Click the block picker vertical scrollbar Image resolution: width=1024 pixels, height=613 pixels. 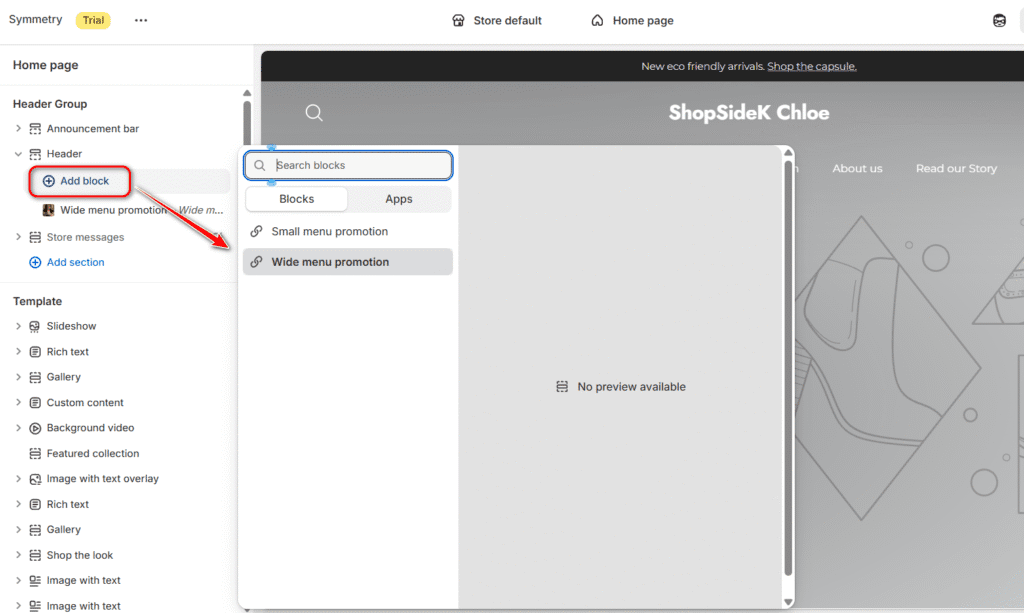(788, 370)
